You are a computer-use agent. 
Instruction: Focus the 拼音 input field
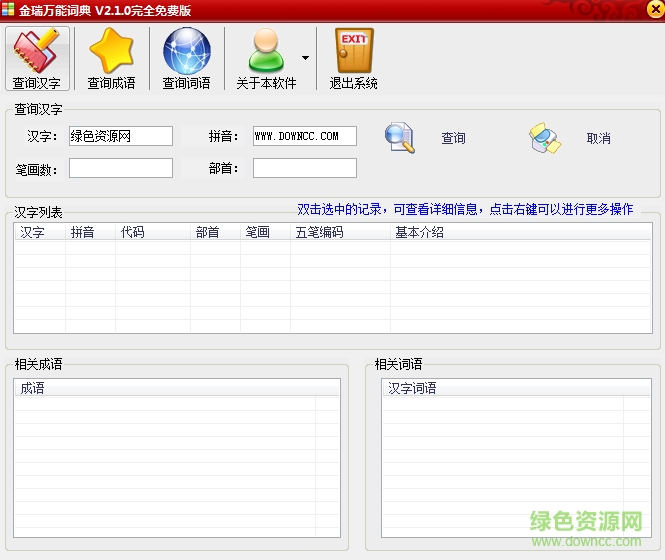(305, 136)
